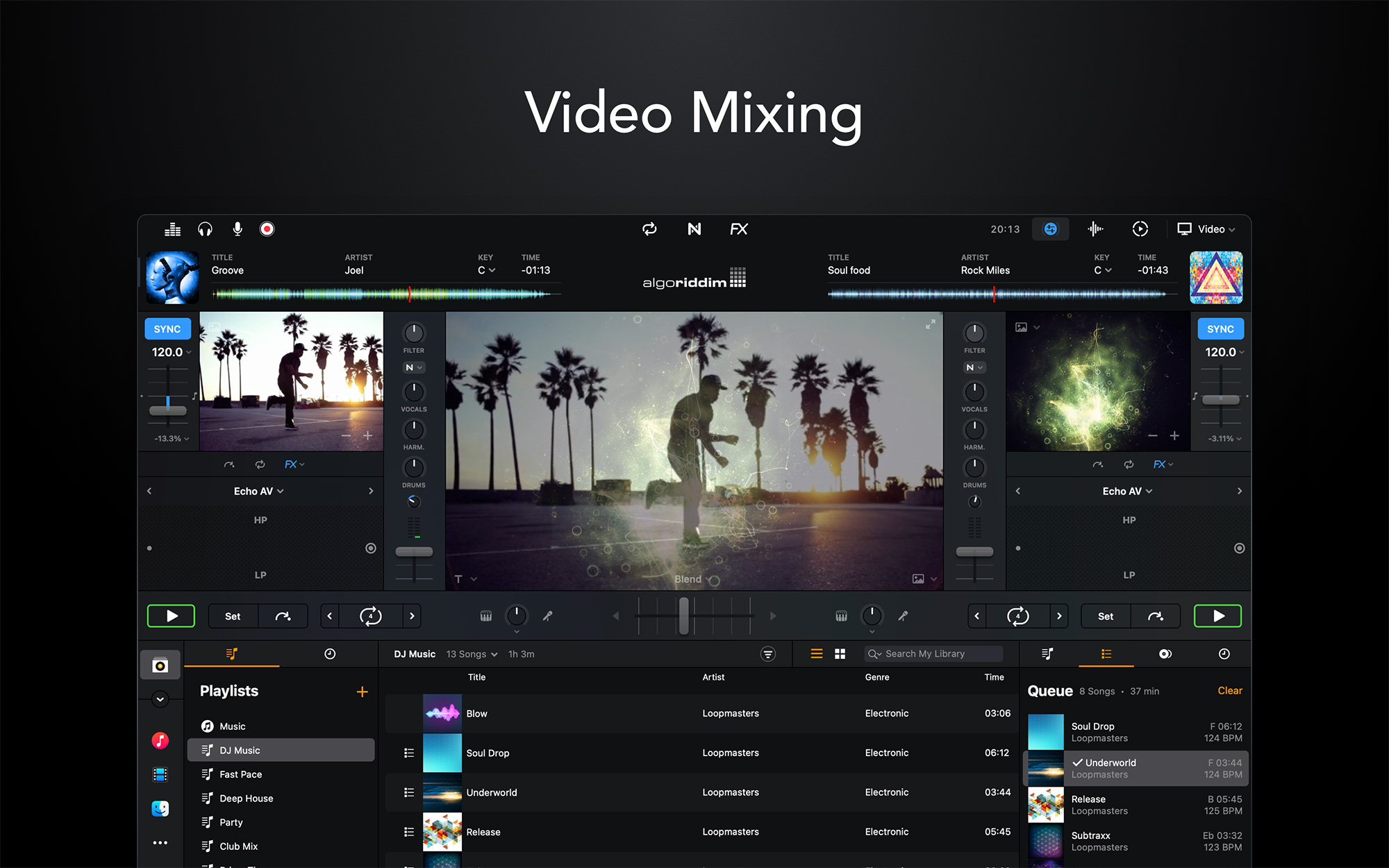Open the mixer equalizer icon in the top-left toolbar
Screen dimensions: 1389x868
(172, 229)
